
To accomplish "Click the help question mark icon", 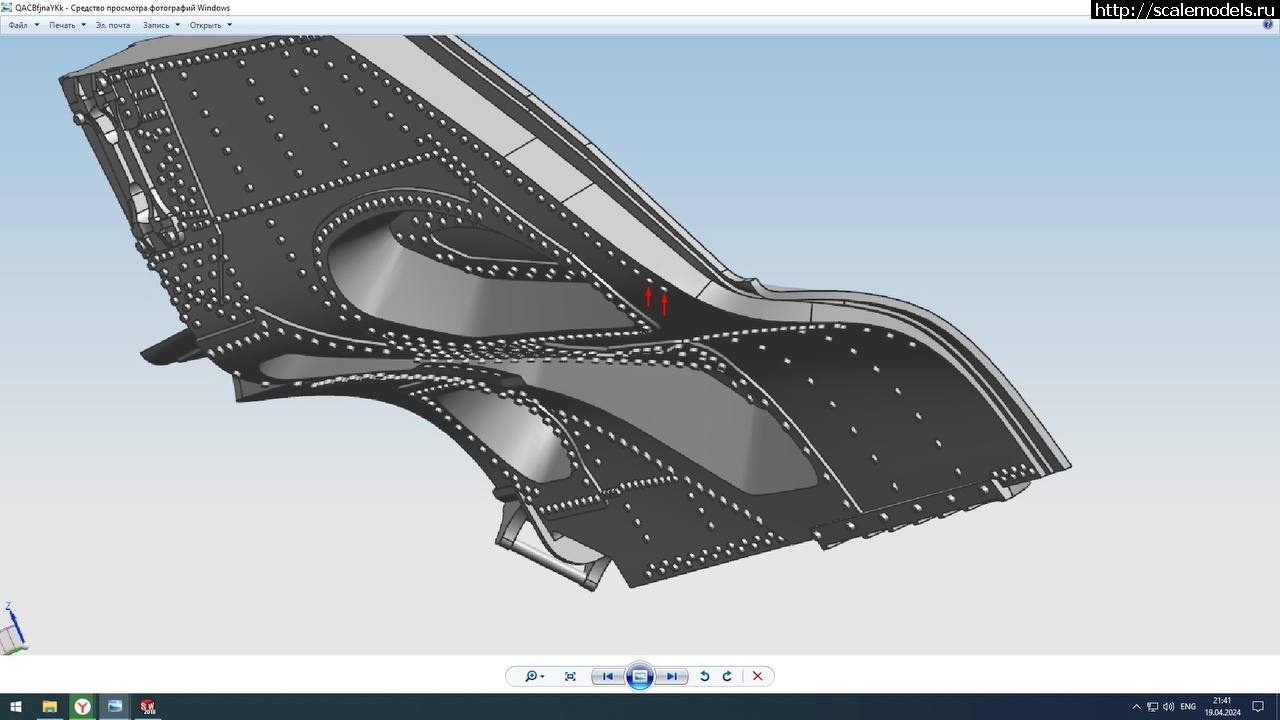I will (1269, 24).
